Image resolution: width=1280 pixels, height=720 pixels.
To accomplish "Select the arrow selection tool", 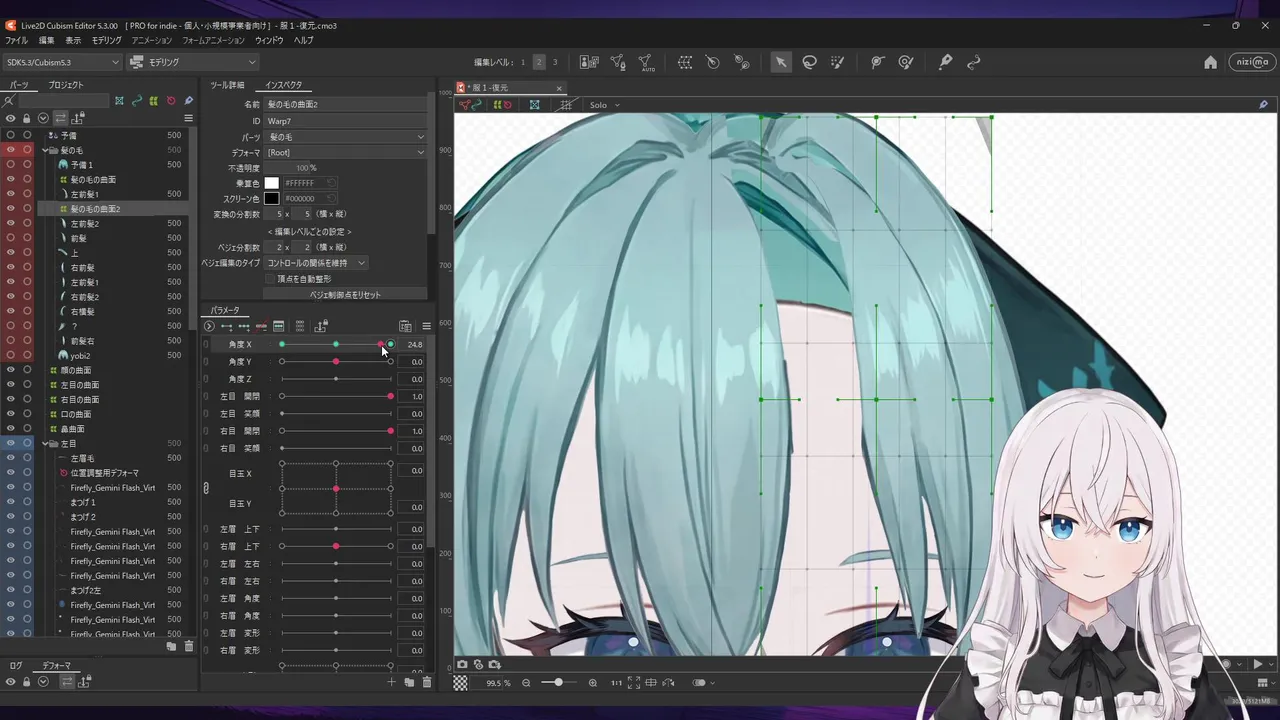I will pos(781,62).
